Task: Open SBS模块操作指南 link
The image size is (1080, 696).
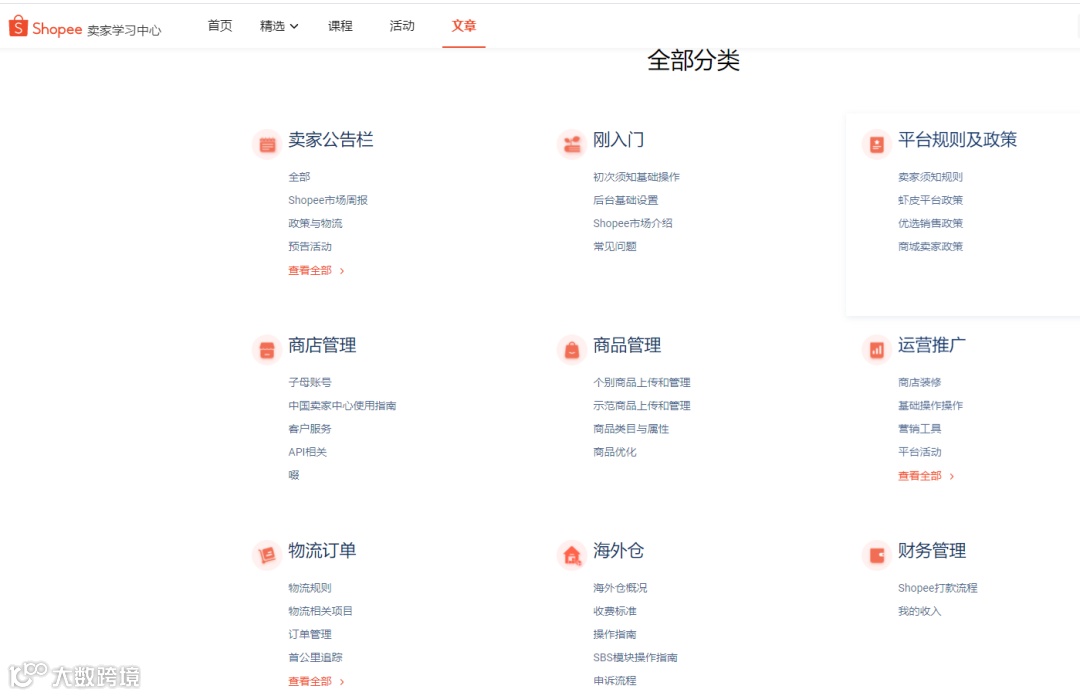Action: (x=635, y=657)
